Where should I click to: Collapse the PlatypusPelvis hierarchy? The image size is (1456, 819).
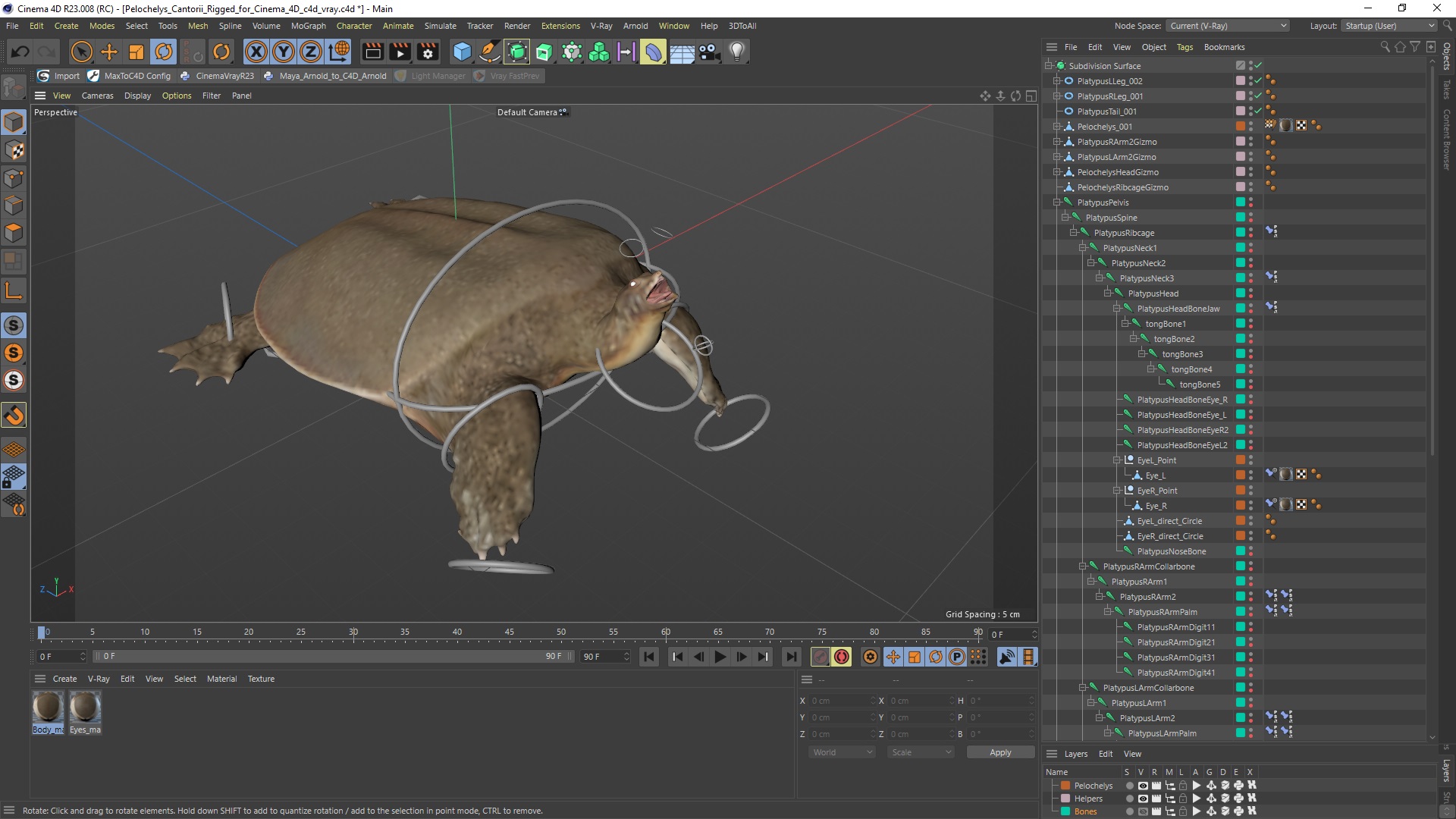pos(1057,202)
